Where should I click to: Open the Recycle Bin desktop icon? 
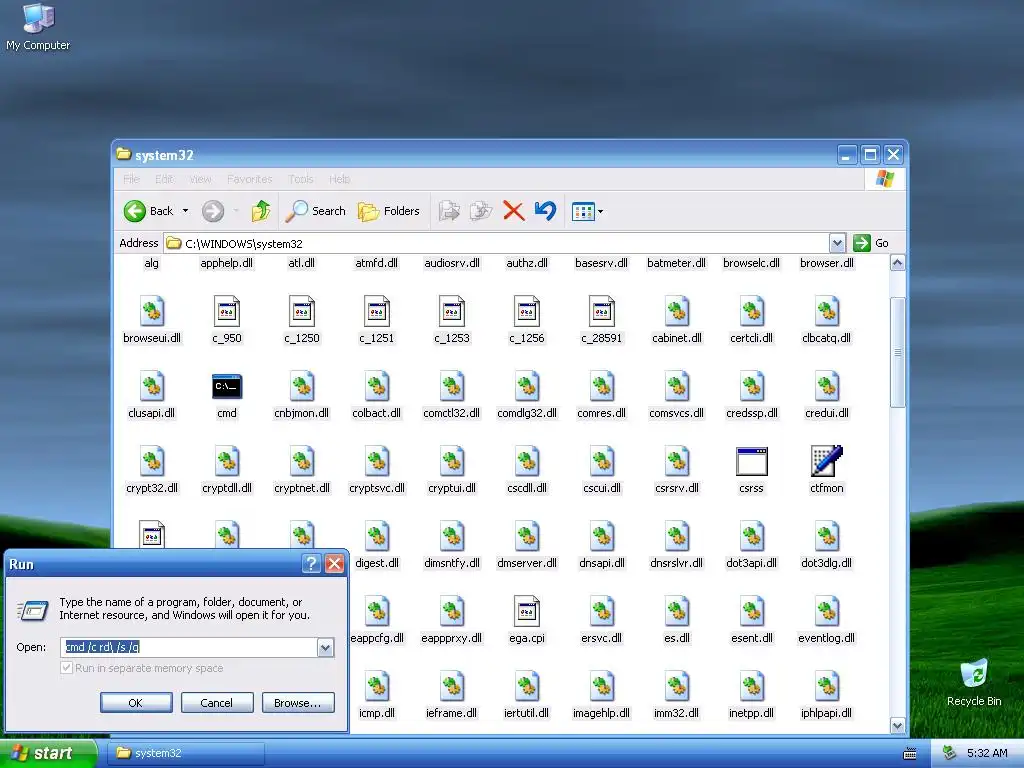coord(974,682)
